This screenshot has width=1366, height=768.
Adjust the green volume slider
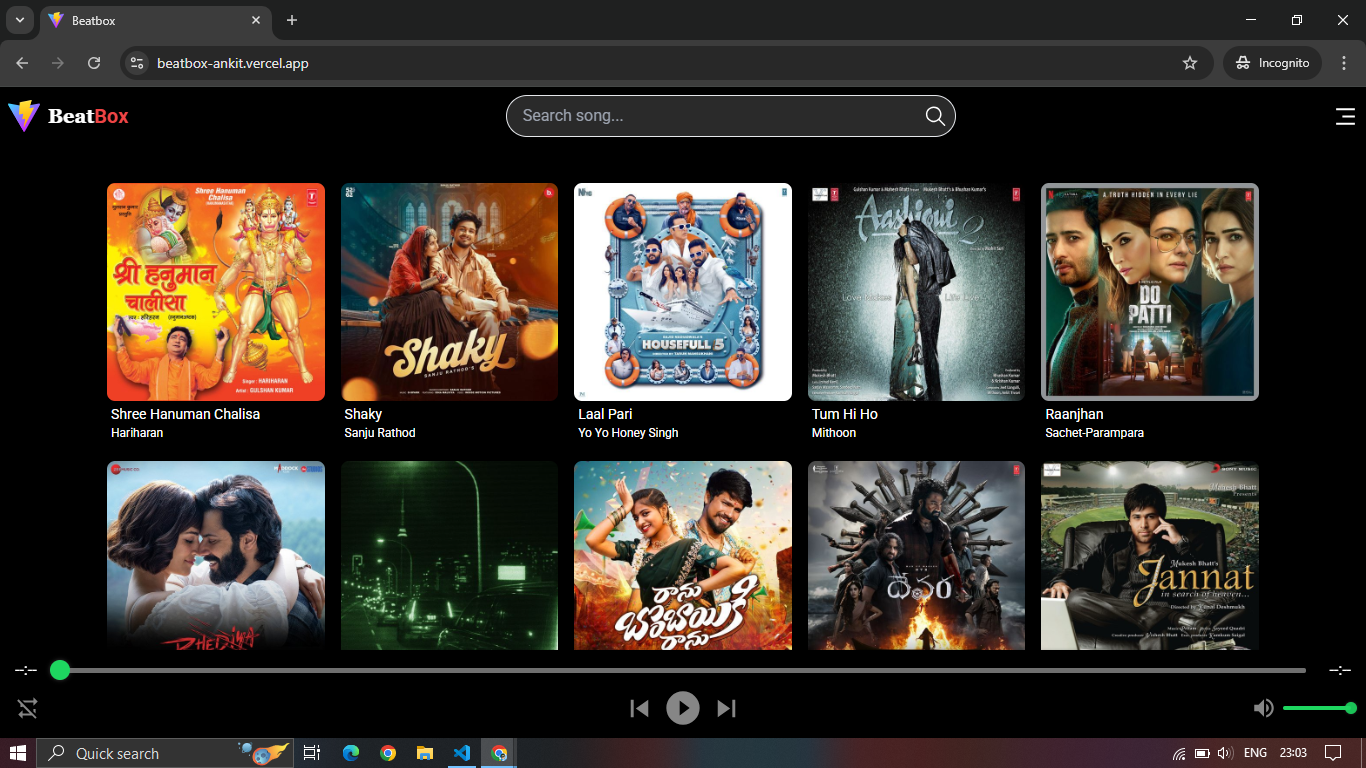(x=1319, y=708)
